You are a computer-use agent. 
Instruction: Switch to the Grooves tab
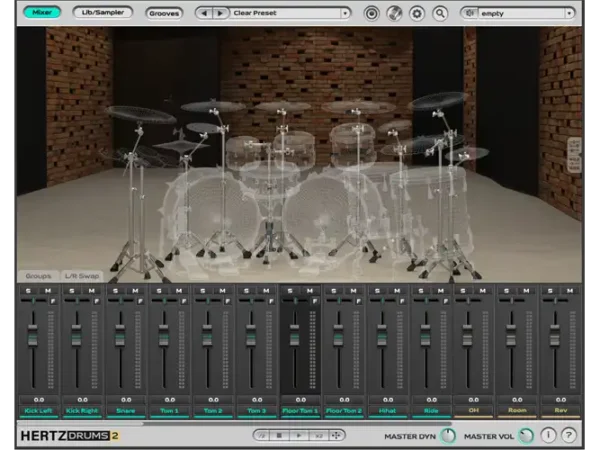(164, 13)
